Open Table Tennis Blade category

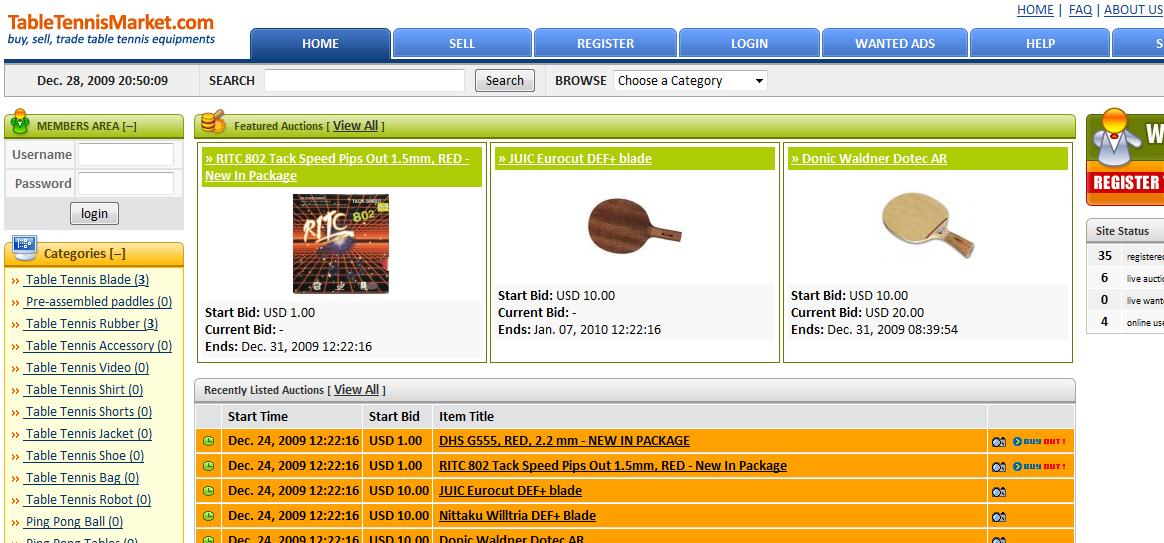pos(86,280)
